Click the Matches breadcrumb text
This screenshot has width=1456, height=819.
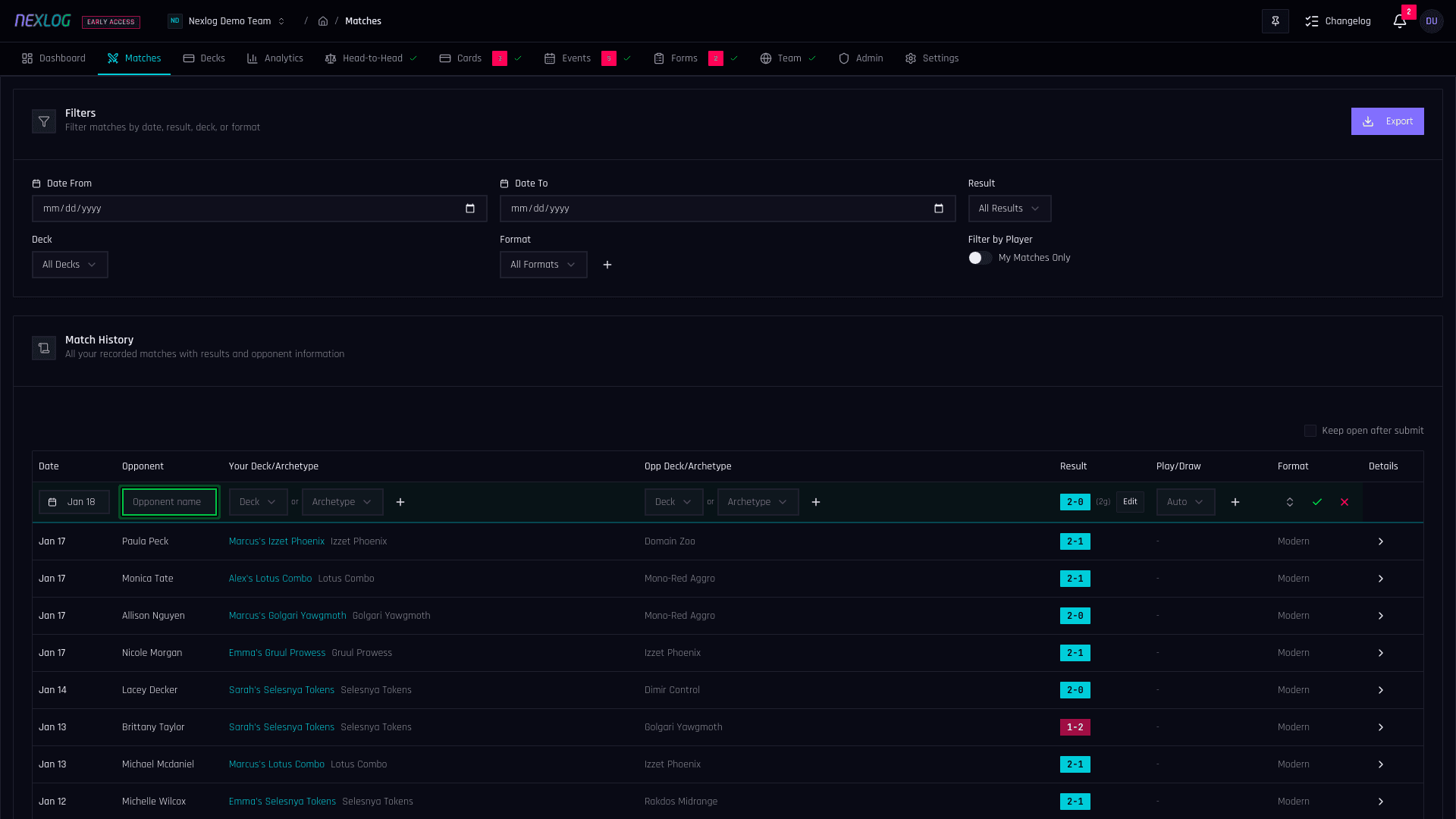coord(363,21)
